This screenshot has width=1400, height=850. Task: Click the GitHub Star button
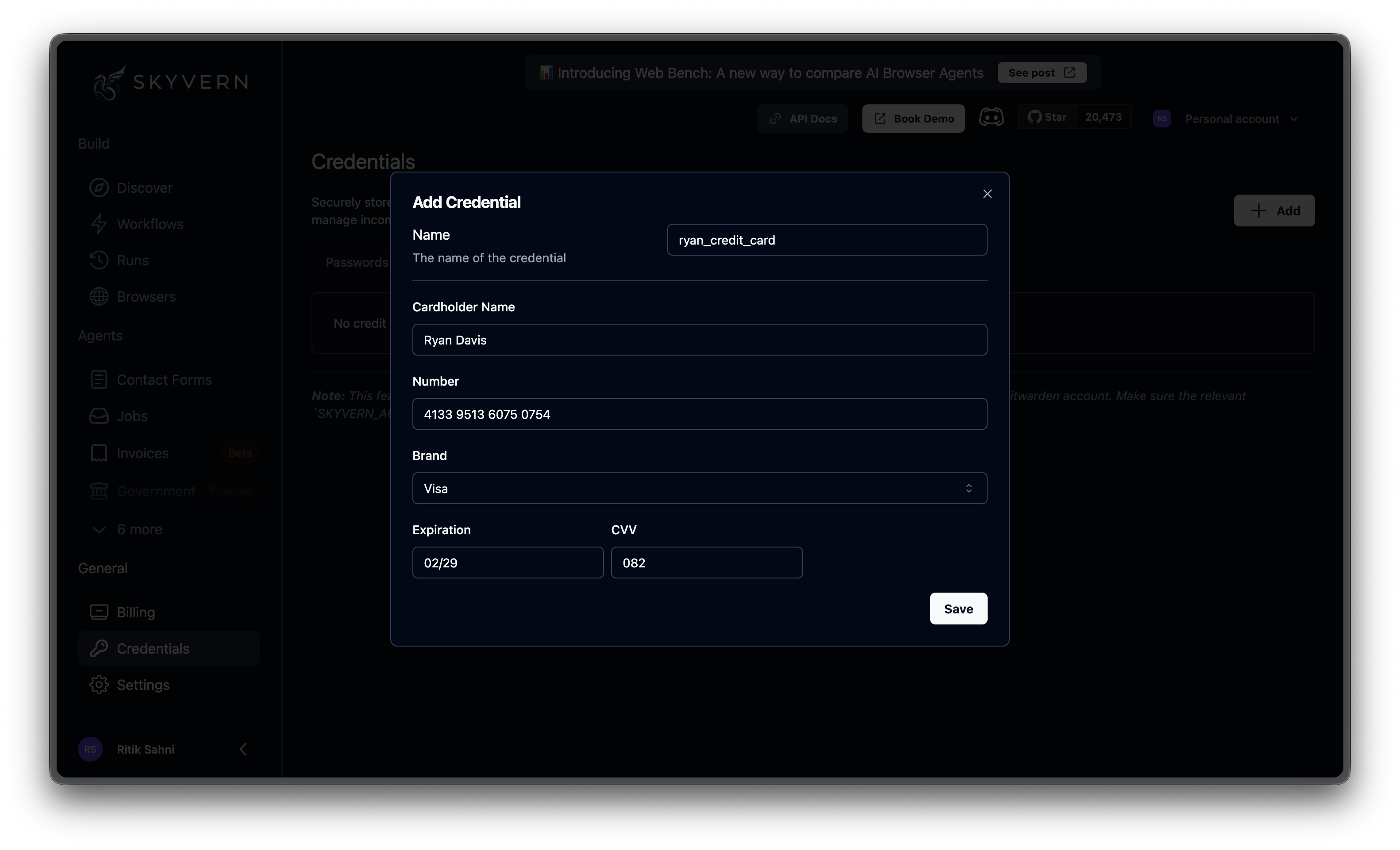(x=1046, y=117)
